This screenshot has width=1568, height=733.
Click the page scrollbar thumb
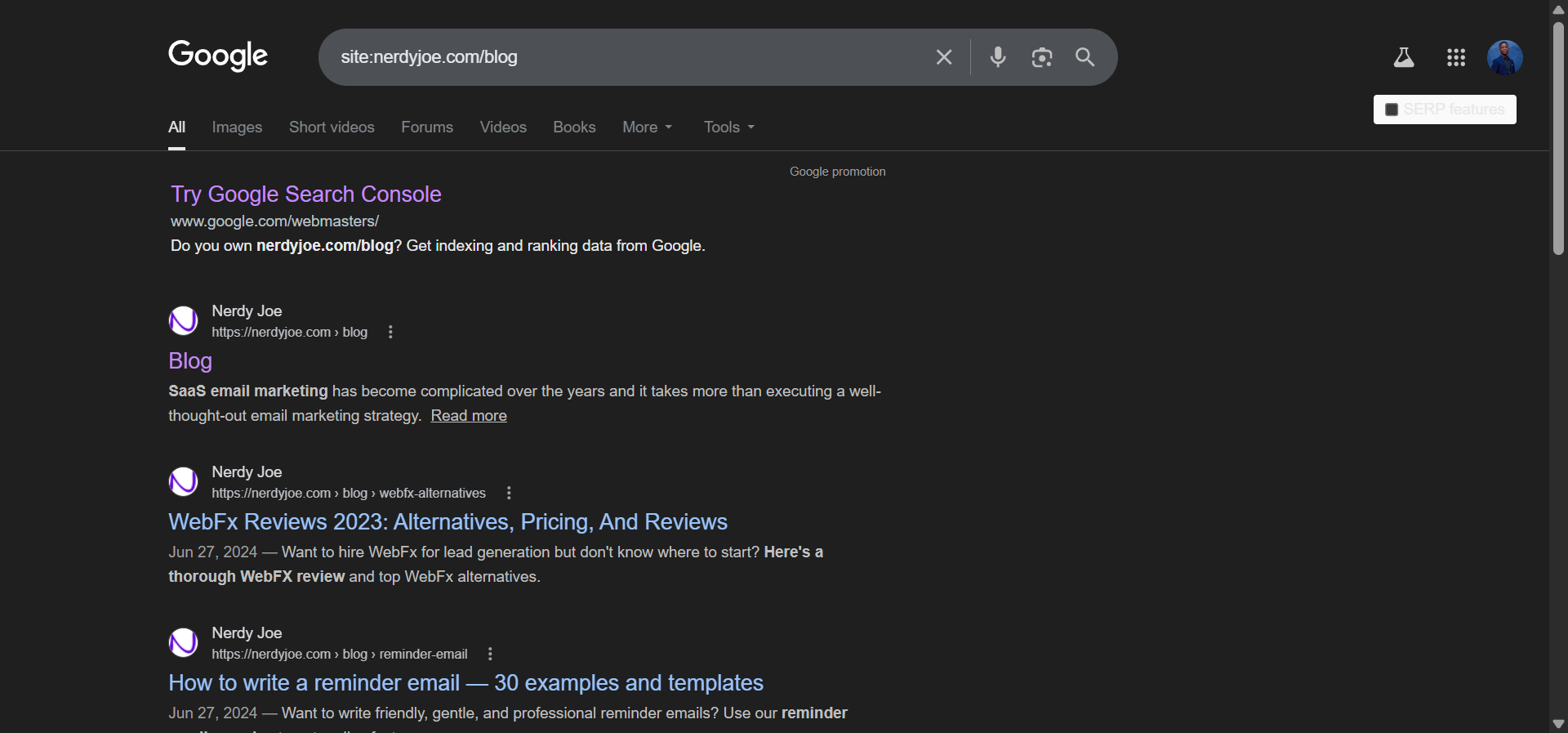pyautogui.click(x=1558, y=137)
